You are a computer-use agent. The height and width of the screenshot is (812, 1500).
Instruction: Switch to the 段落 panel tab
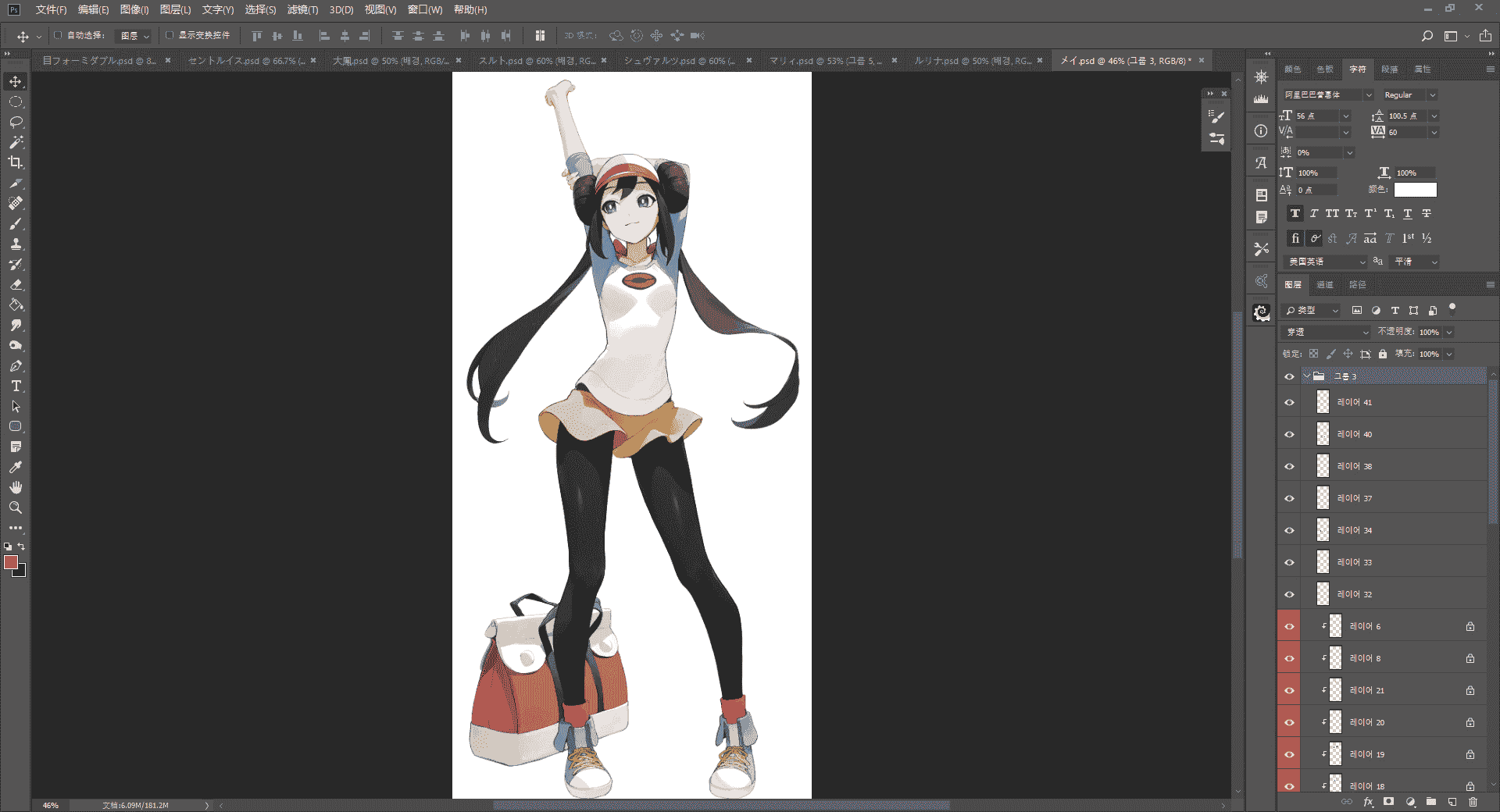click(x=1390, y=69)
